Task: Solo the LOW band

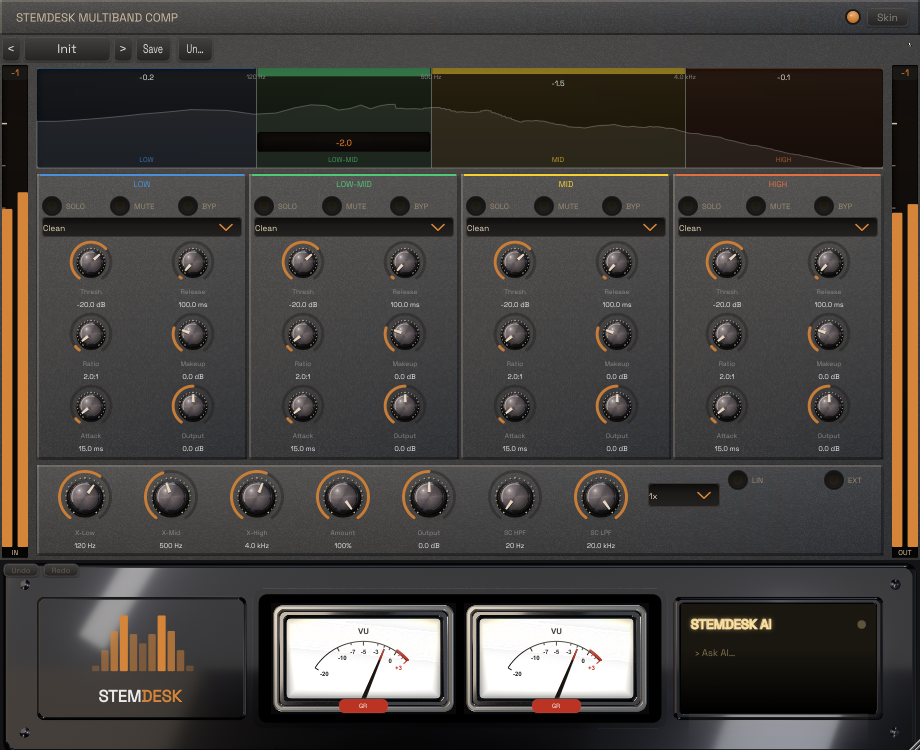Action: click(x=52, y=206)
